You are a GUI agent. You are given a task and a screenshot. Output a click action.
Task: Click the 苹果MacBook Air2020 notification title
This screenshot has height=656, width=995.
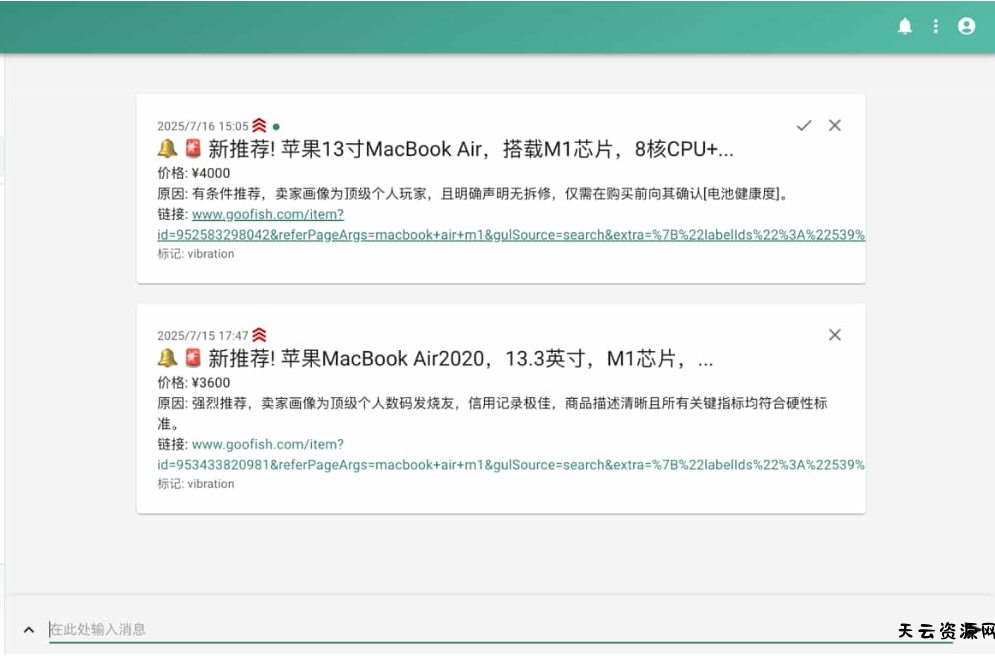click(x=460, y=359)
